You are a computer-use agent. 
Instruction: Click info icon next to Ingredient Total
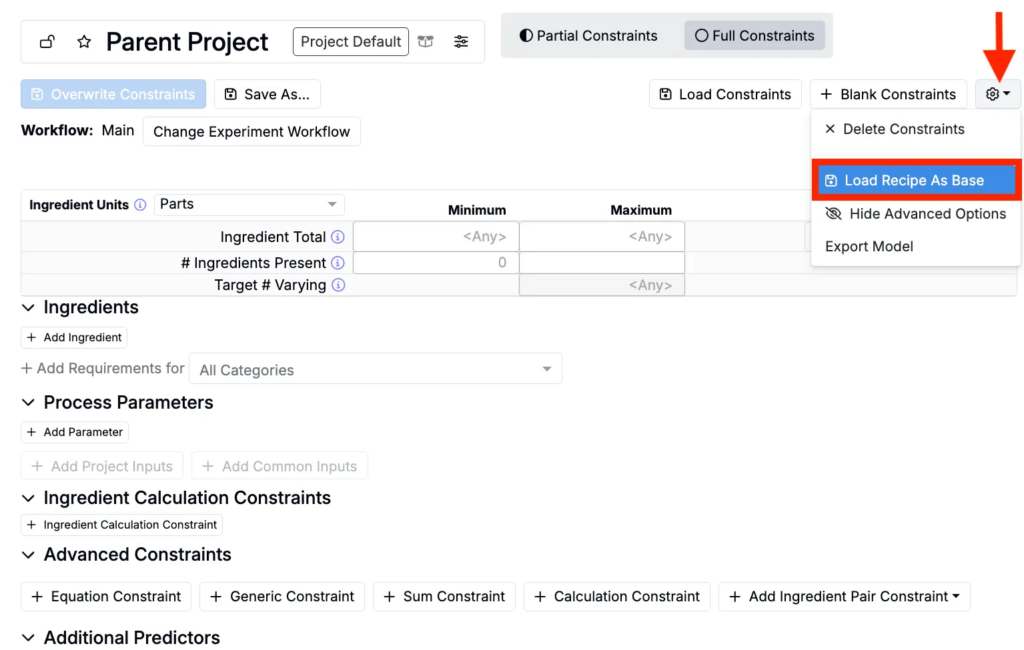[x=338, y=237]
